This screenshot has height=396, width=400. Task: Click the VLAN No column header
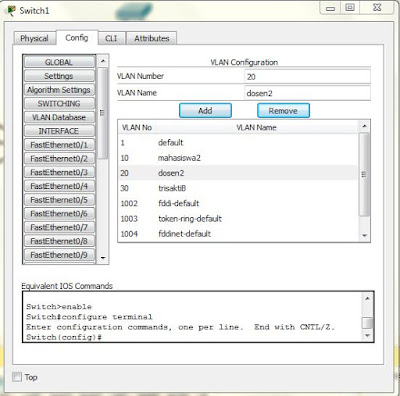(x=137, y=127)
